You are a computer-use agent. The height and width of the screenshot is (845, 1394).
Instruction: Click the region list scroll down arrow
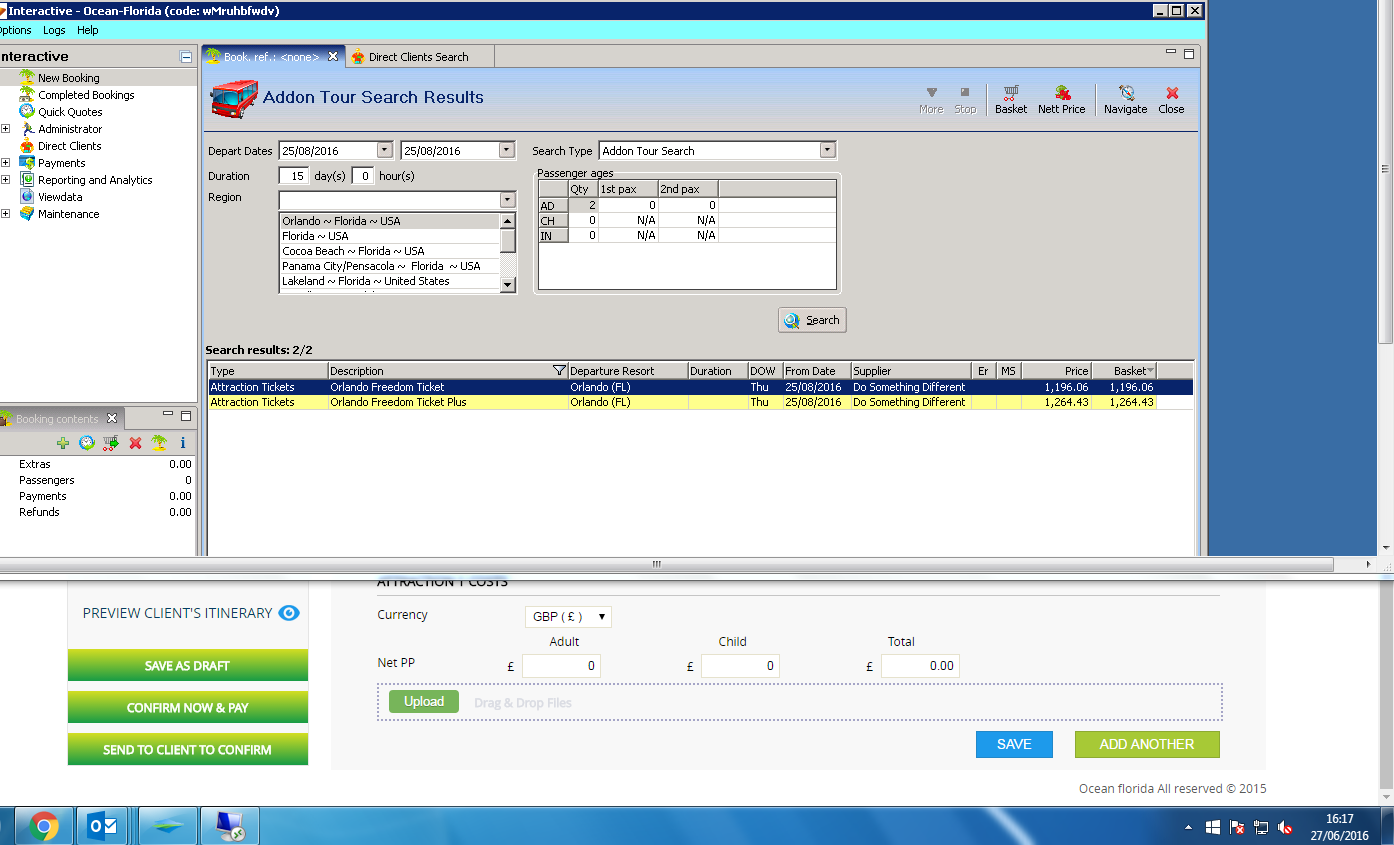[508, 285]
